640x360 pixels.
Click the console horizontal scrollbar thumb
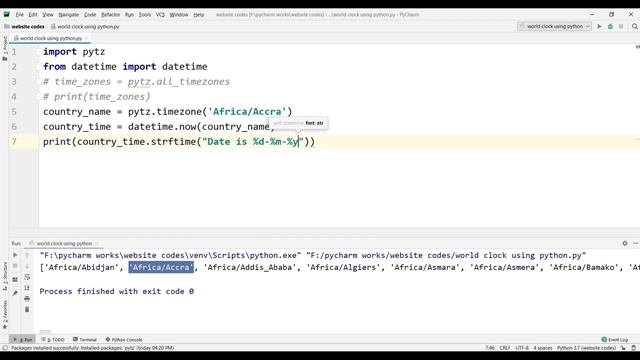point(45,332)
